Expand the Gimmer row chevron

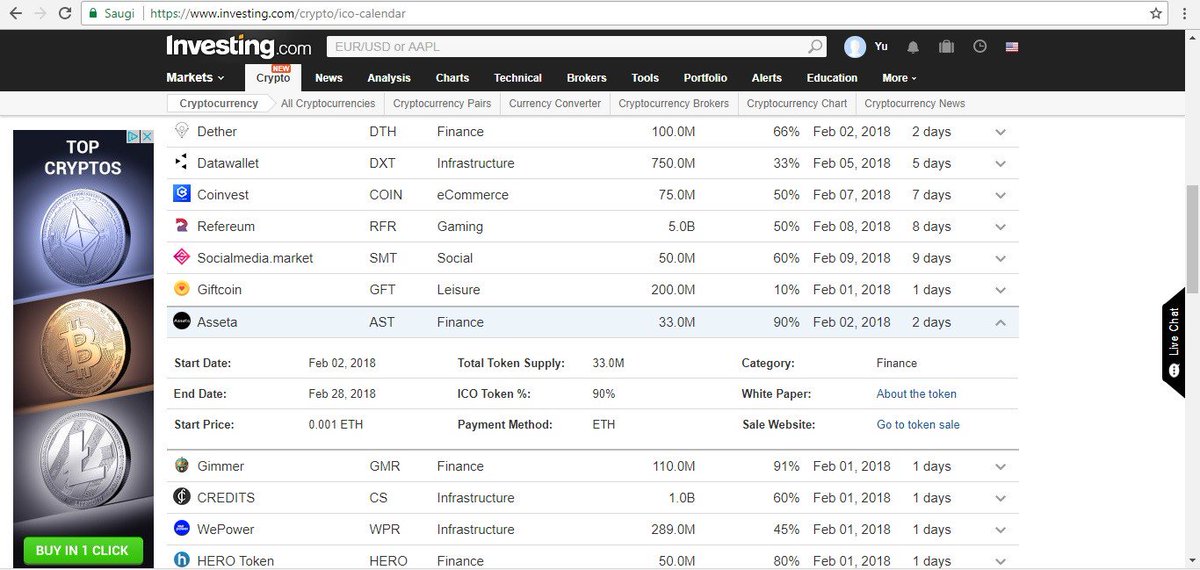[x=1000, y=466]
